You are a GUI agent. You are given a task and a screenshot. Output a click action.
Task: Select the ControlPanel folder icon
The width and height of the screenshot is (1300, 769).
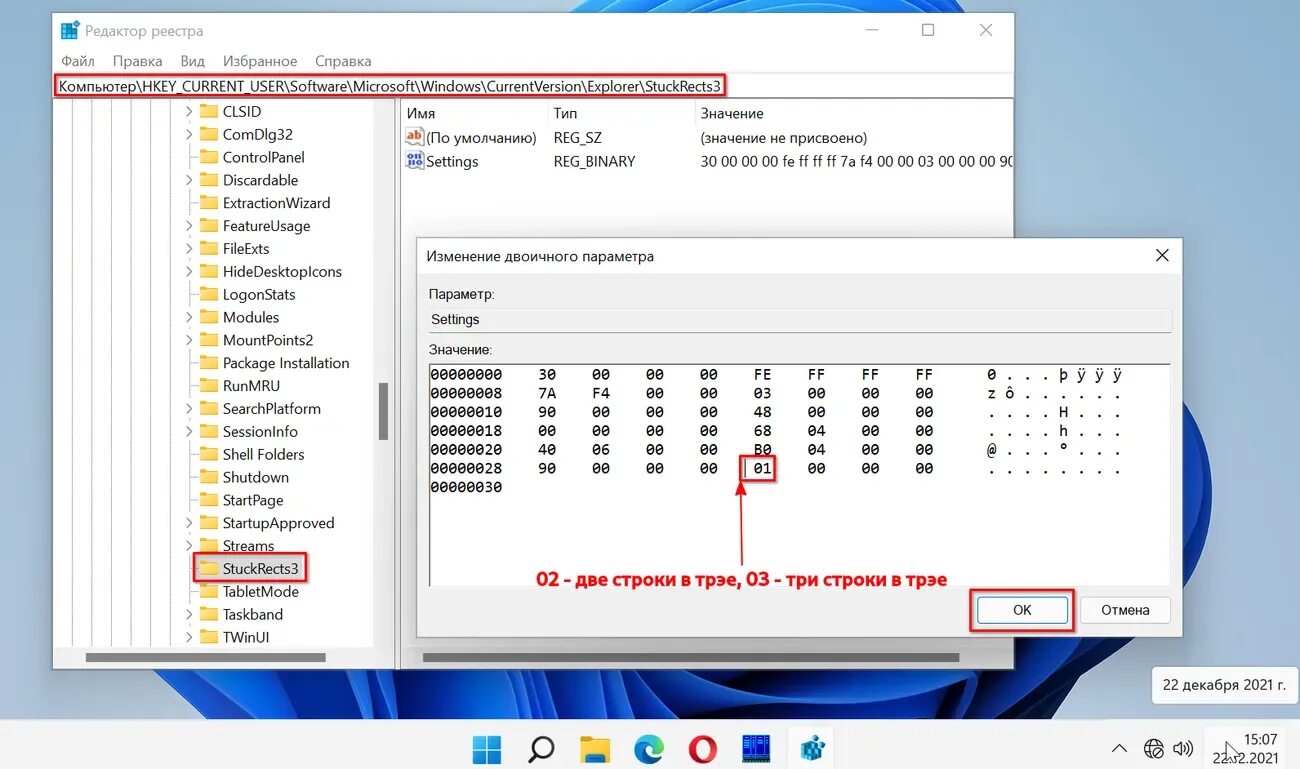pyautogui.click(x=208, y=157)
